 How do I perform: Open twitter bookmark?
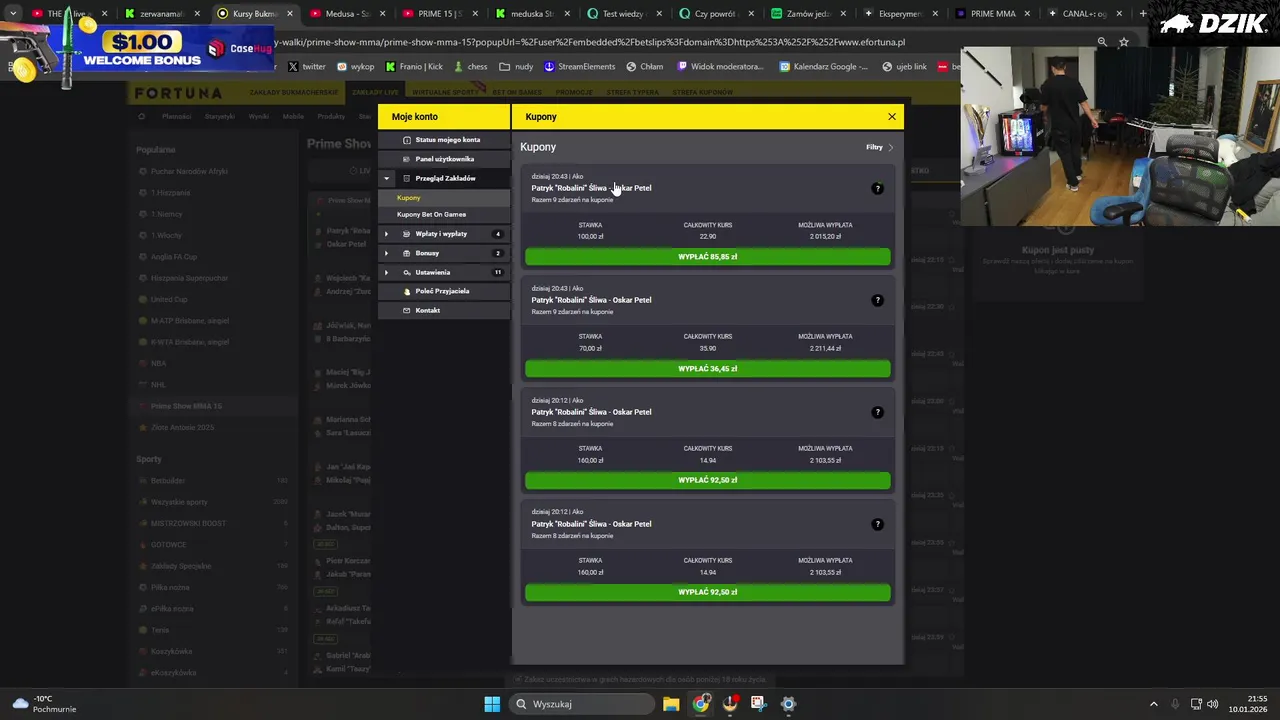pyautogui.click(x=307, y=67)
